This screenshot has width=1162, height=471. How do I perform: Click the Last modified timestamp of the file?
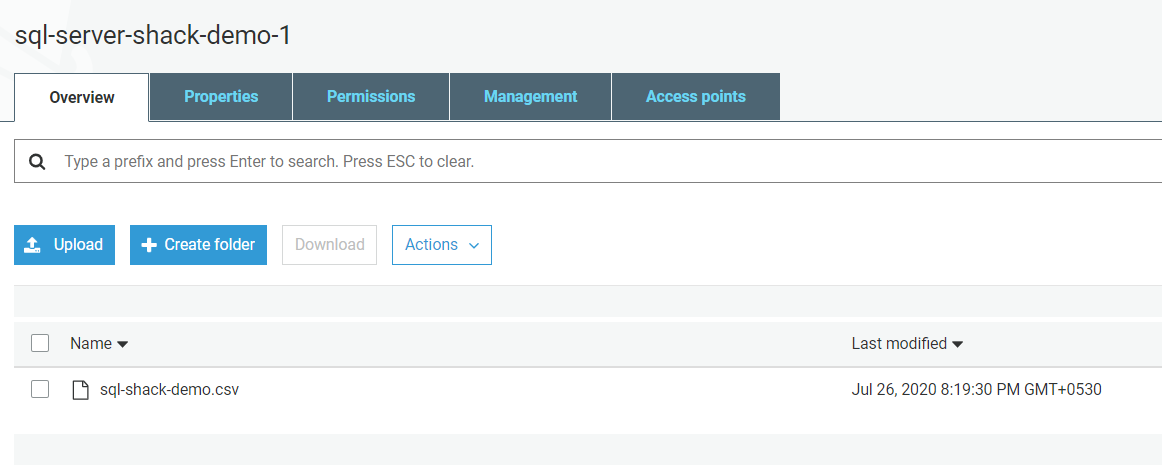point(976,389)
